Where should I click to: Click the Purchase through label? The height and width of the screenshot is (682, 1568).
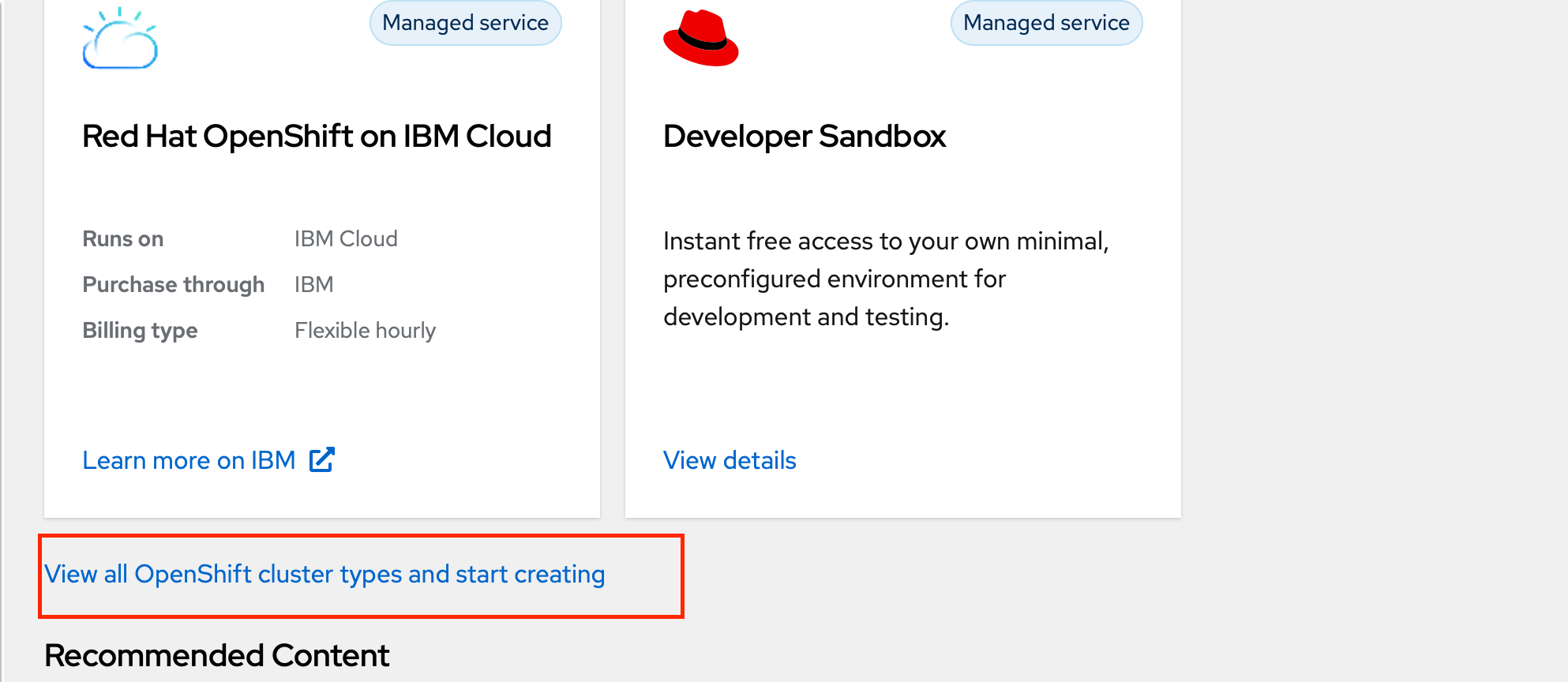pyautogui.click(x=174, y=285)
